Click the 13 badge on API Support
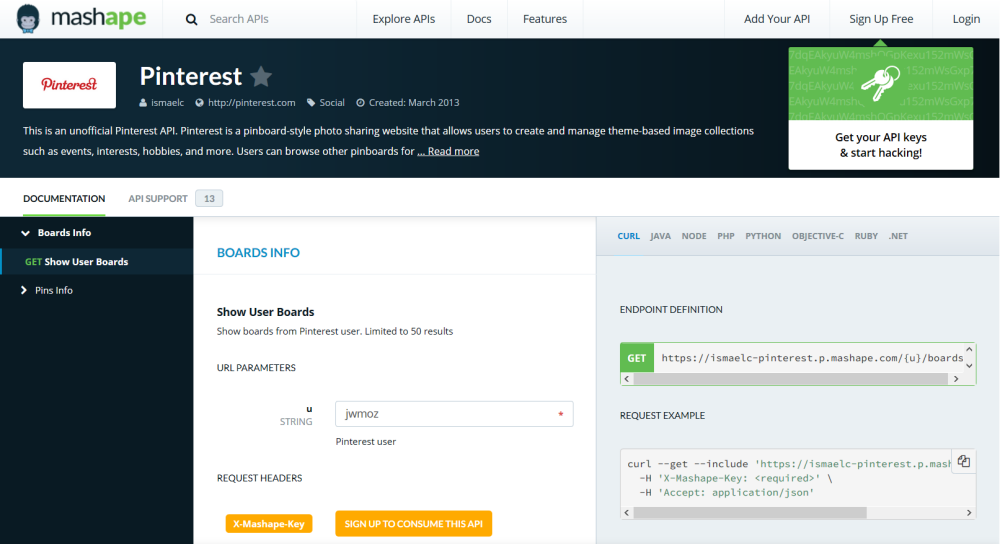Image resolution: width=1000 pixels, height=544 pixels. pos(209,198)
